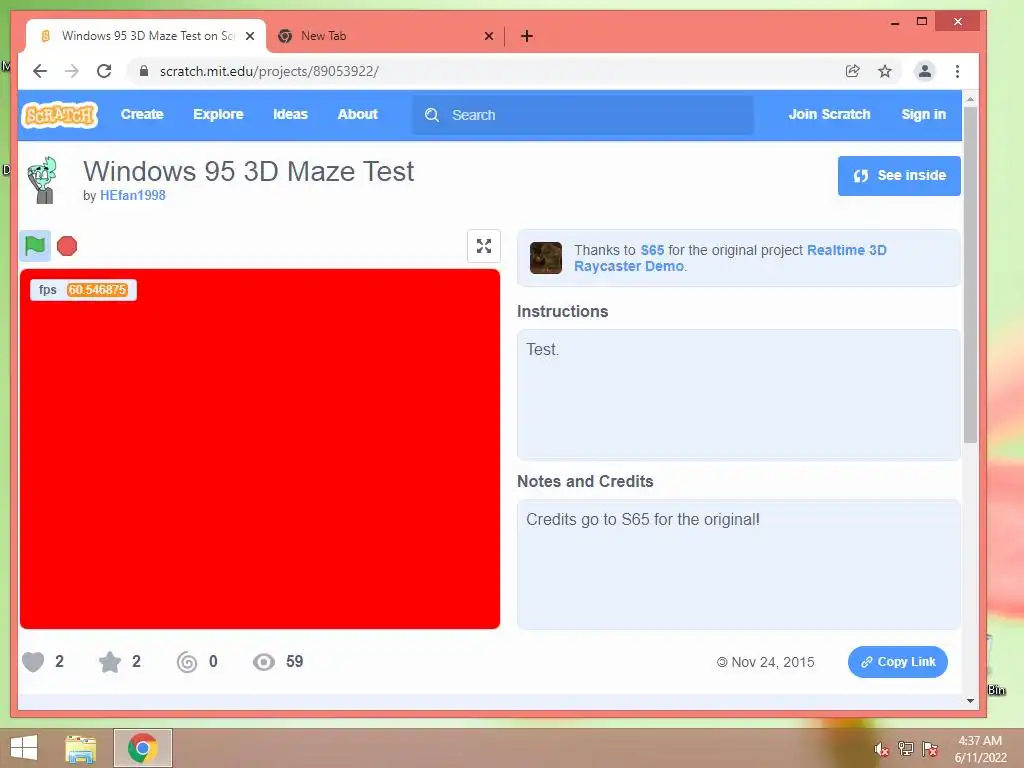Maximize the Chrome window
Screen dimensions: 1024x768
pyautogui.click(x=922, y=22)
